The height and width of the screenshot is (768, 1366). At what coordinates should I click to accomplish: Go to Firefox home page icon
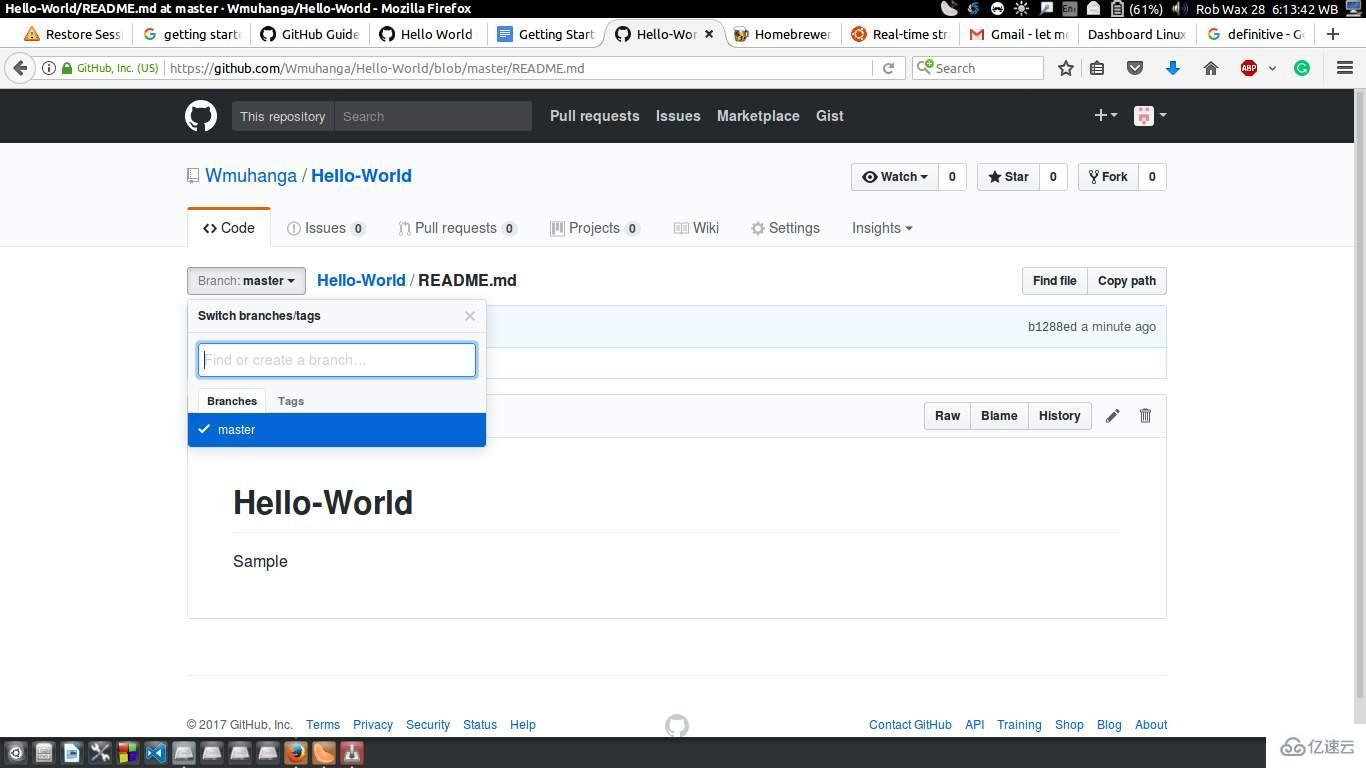coord(1211,68)
